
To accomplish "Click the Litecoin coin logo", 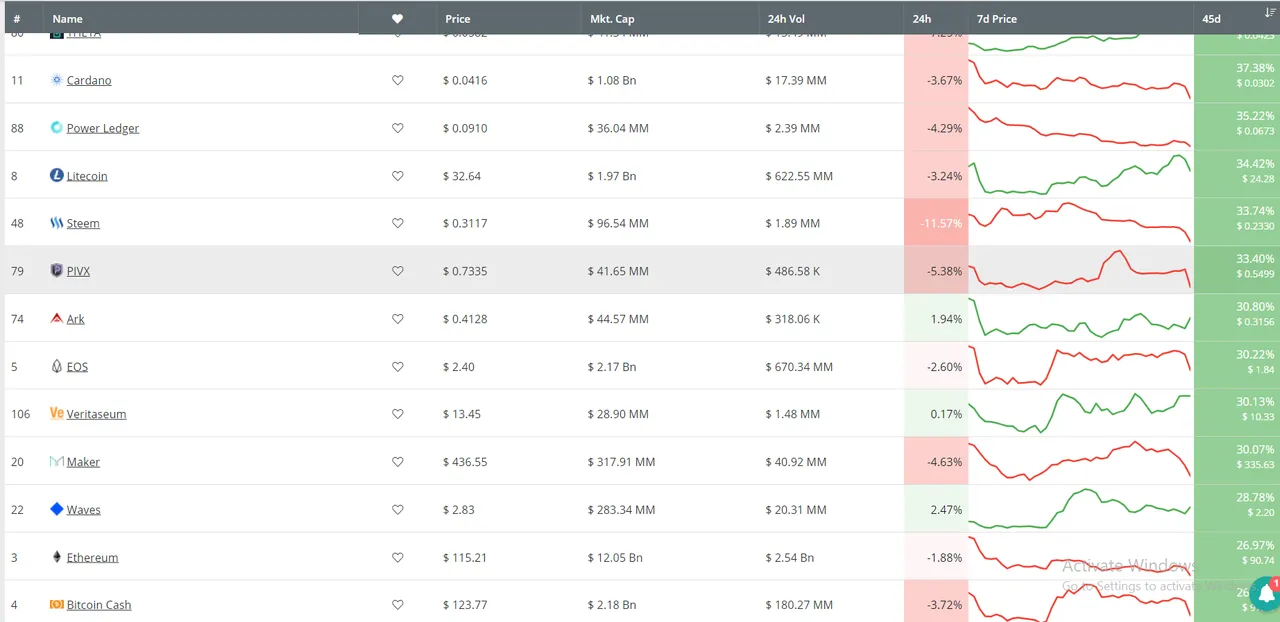I will pos(57,175).
